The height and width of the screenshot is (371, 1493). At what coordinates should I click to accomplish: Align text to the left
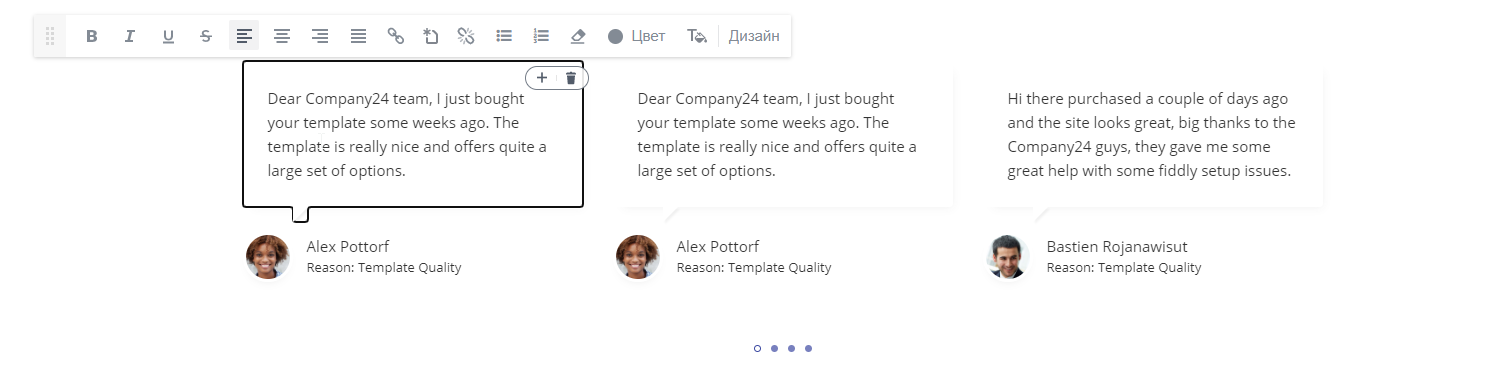[244, 36]
